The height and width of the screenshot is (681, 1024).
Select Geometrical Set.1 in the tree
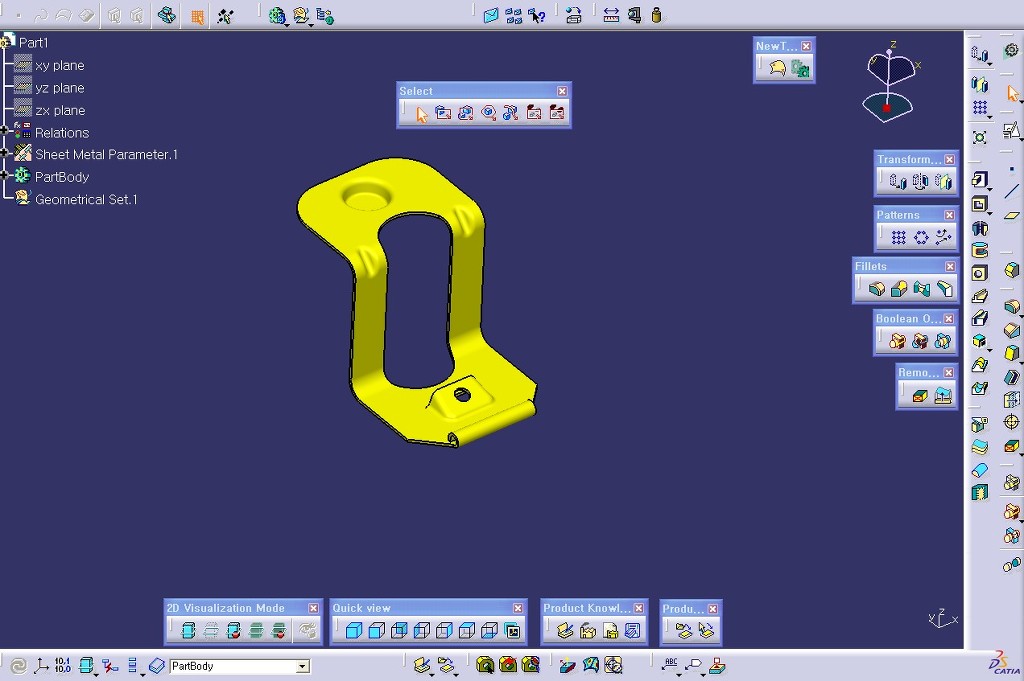point(86,199)
